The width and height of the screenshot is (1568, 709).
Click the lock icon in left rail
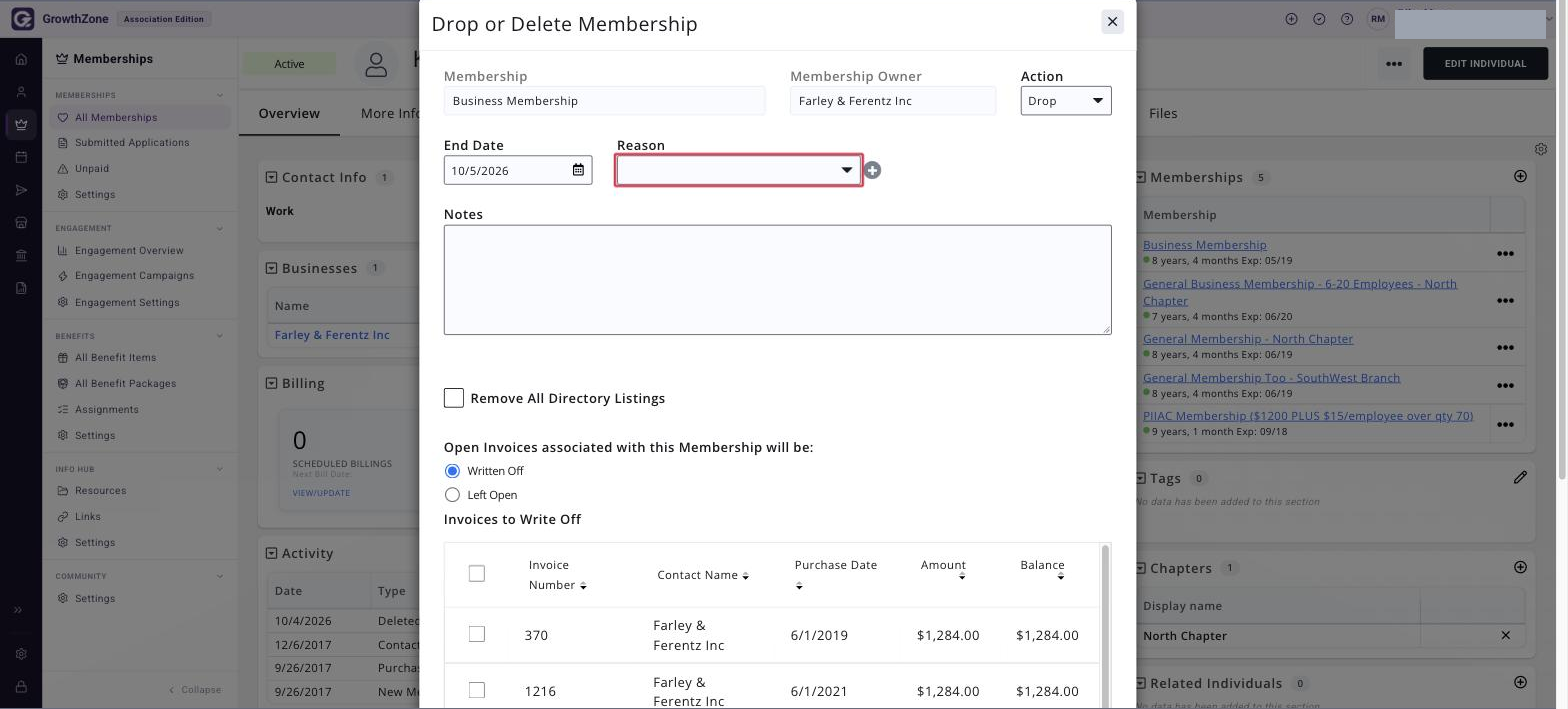pos(21,687)
